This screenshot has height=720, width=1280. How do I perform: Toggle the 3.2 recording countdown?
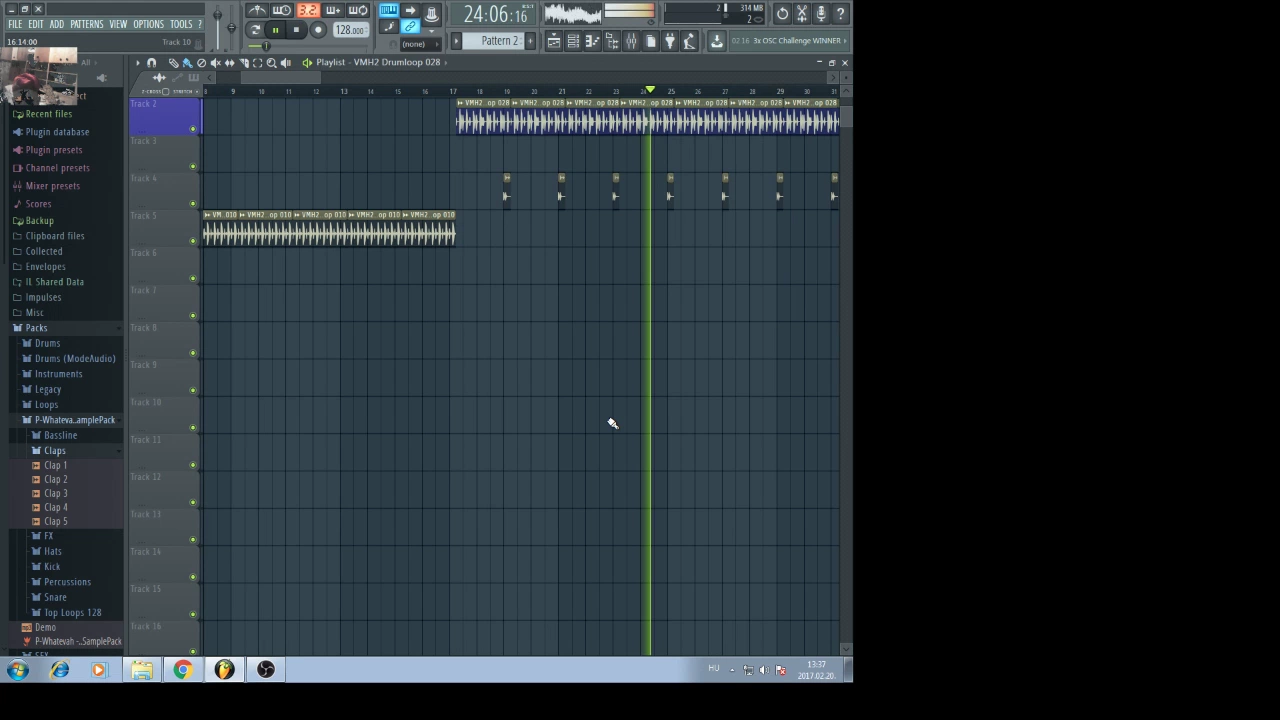308,10
